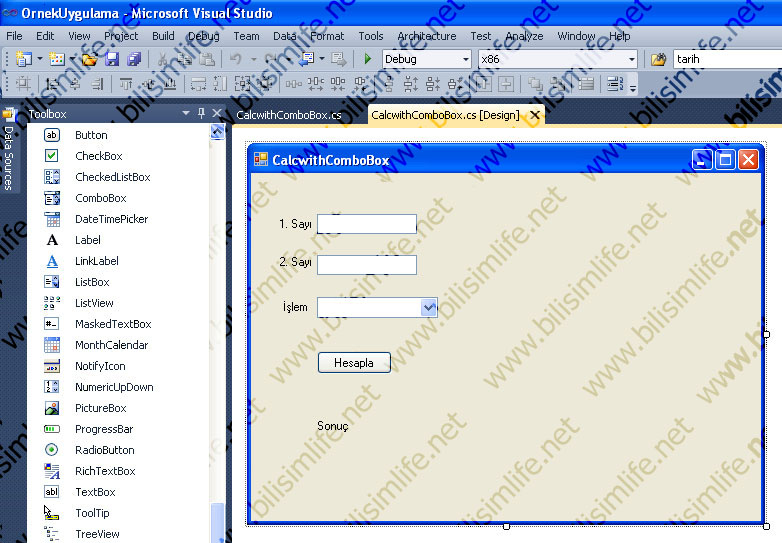This screenshot has width=782, height=543.
Task: Click the 1. Sayı text box on the form
Action: (367, 224)
